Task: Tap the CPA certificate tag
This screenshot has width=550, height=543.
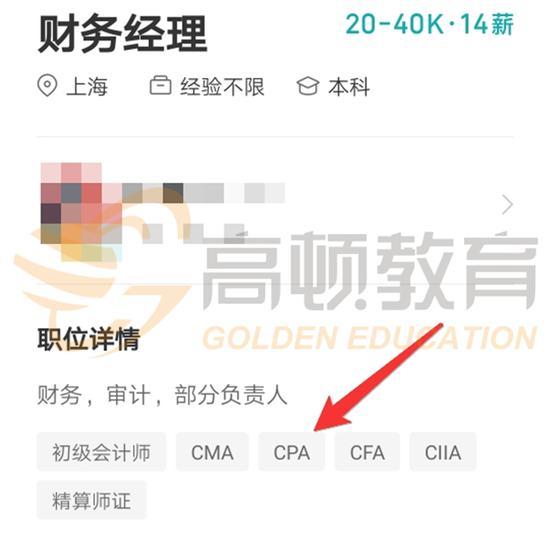Action: click(x=292, y=452)
